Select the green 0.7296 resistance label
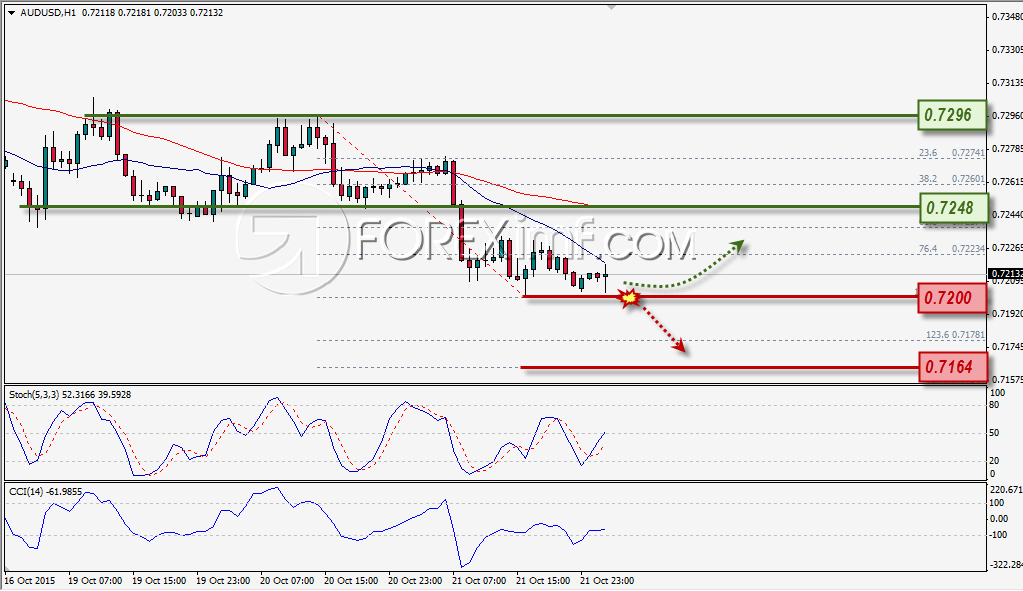1023x591 pixels. [x=952, y=115]
